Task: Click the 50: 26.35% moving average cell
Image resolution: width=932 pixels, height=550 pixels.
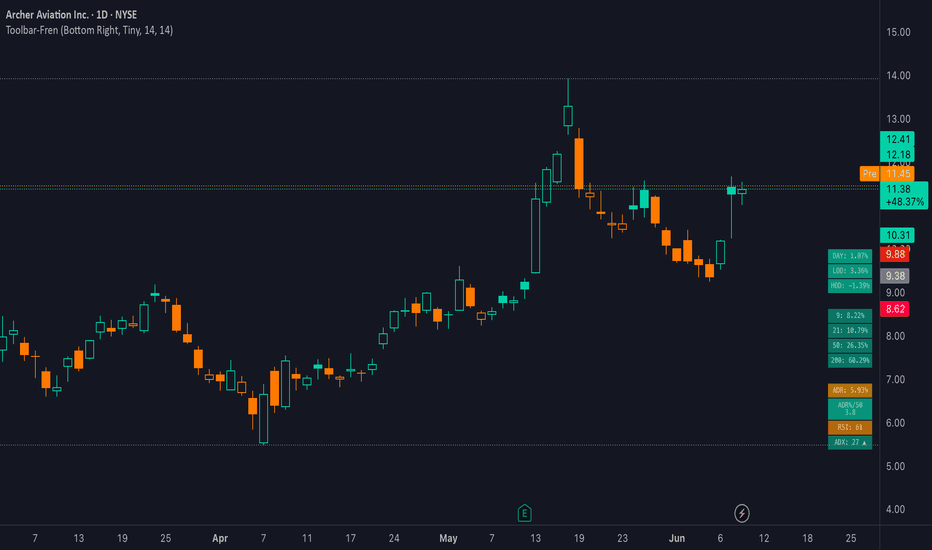Action: (x=850, y=345)
